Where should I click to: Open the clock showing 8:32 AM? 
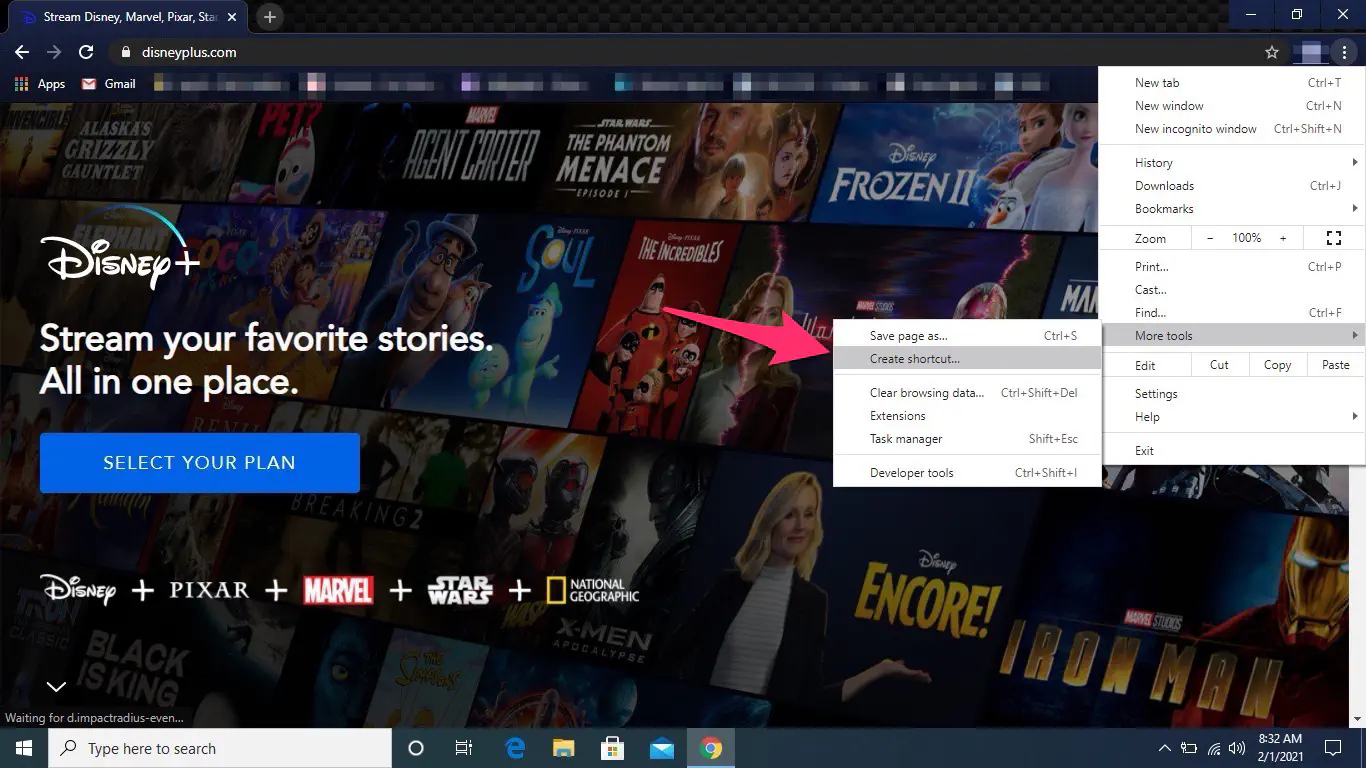(1283, 748)
